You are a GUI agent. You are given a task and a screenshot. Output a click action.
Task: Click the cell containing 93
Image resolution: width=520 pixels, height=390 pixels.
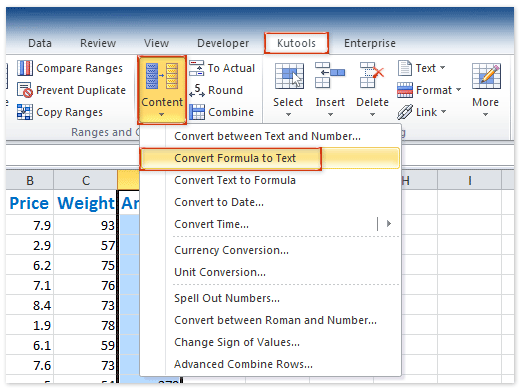point(85,225)
